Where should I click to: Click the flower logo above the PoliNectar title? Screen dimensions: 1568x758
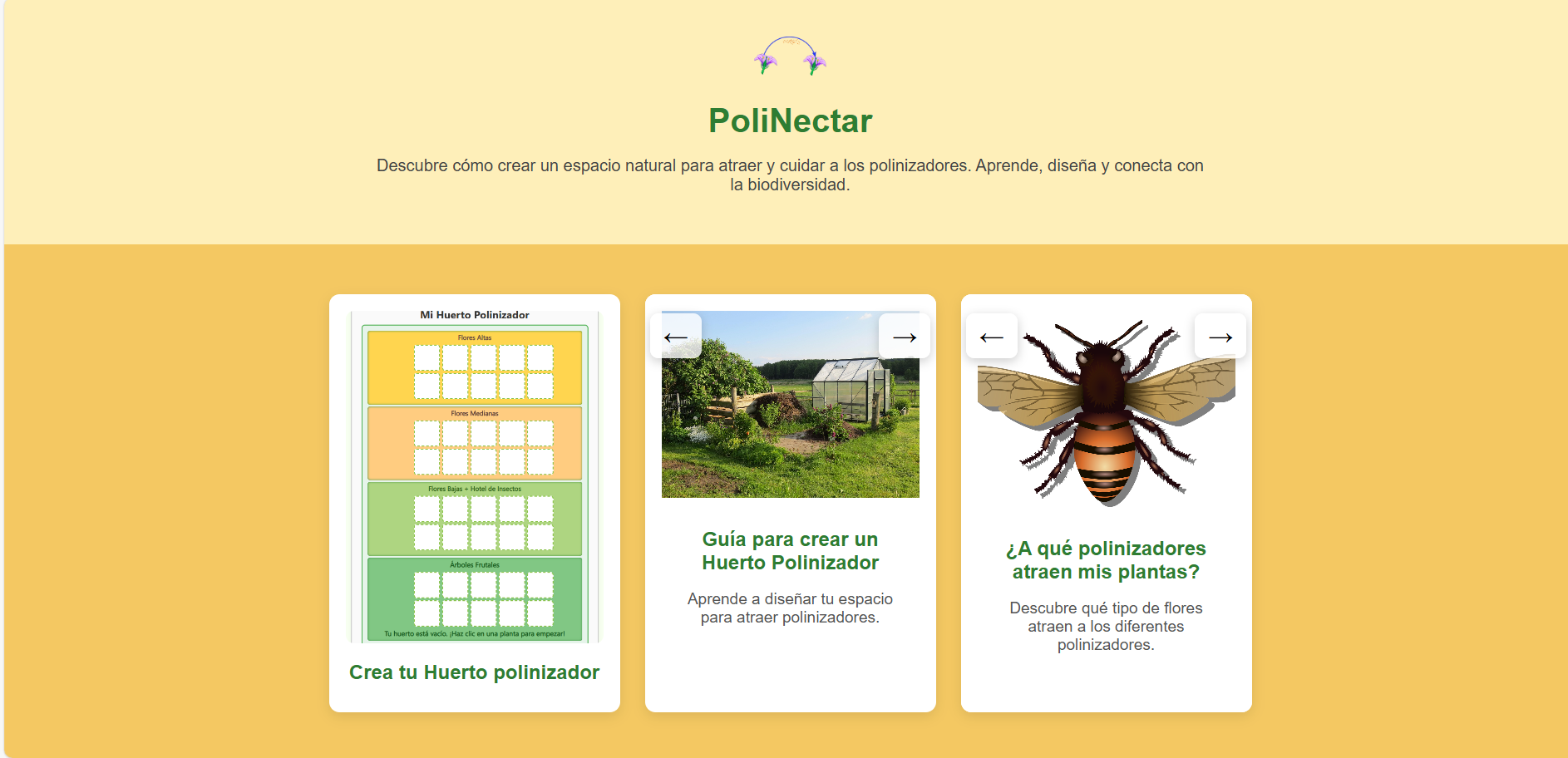[x=788, y=58]
